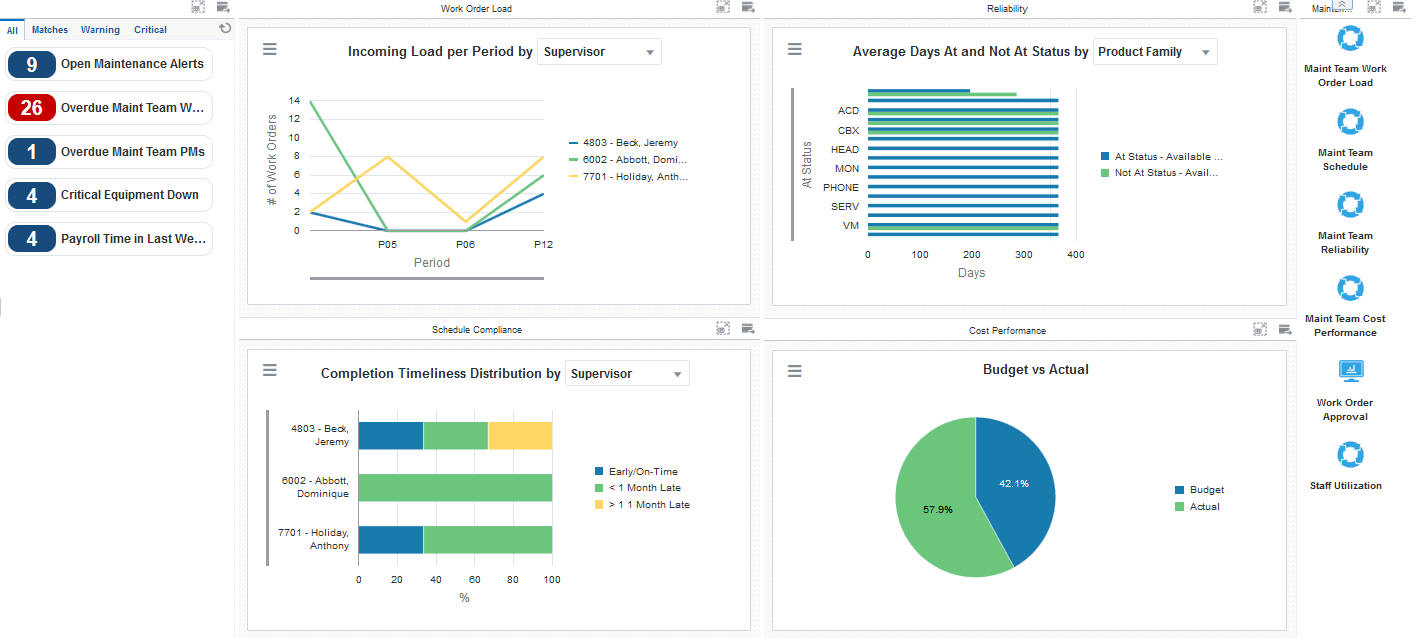Viewport: 1415px width, 638px height.
Task: Open the Supervisor dropdown on Completion Timeliness chart
Action: coord(627,374)
